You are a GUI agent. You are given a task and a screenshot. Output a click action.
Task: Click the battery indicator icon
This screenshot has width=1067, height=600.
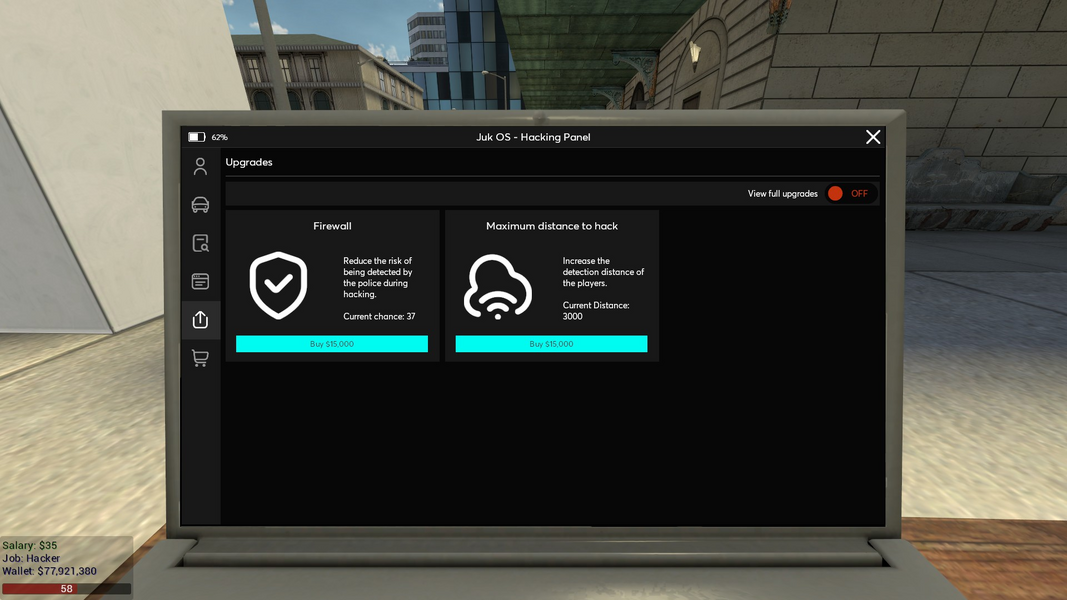click(x=197, y=137)
